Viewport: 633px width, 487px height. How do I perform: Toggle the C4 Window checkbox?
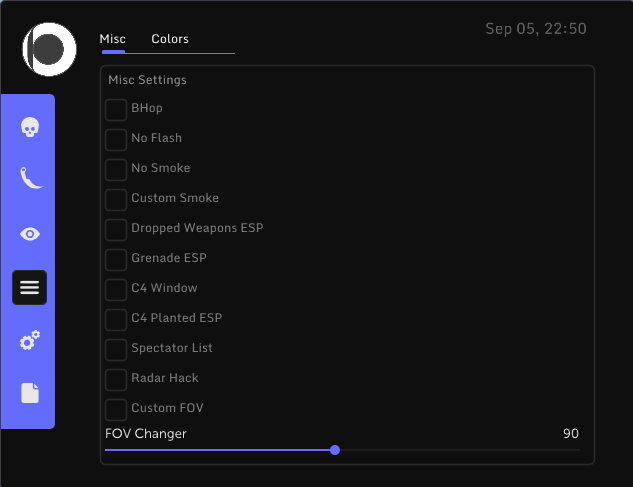point(116,288)
